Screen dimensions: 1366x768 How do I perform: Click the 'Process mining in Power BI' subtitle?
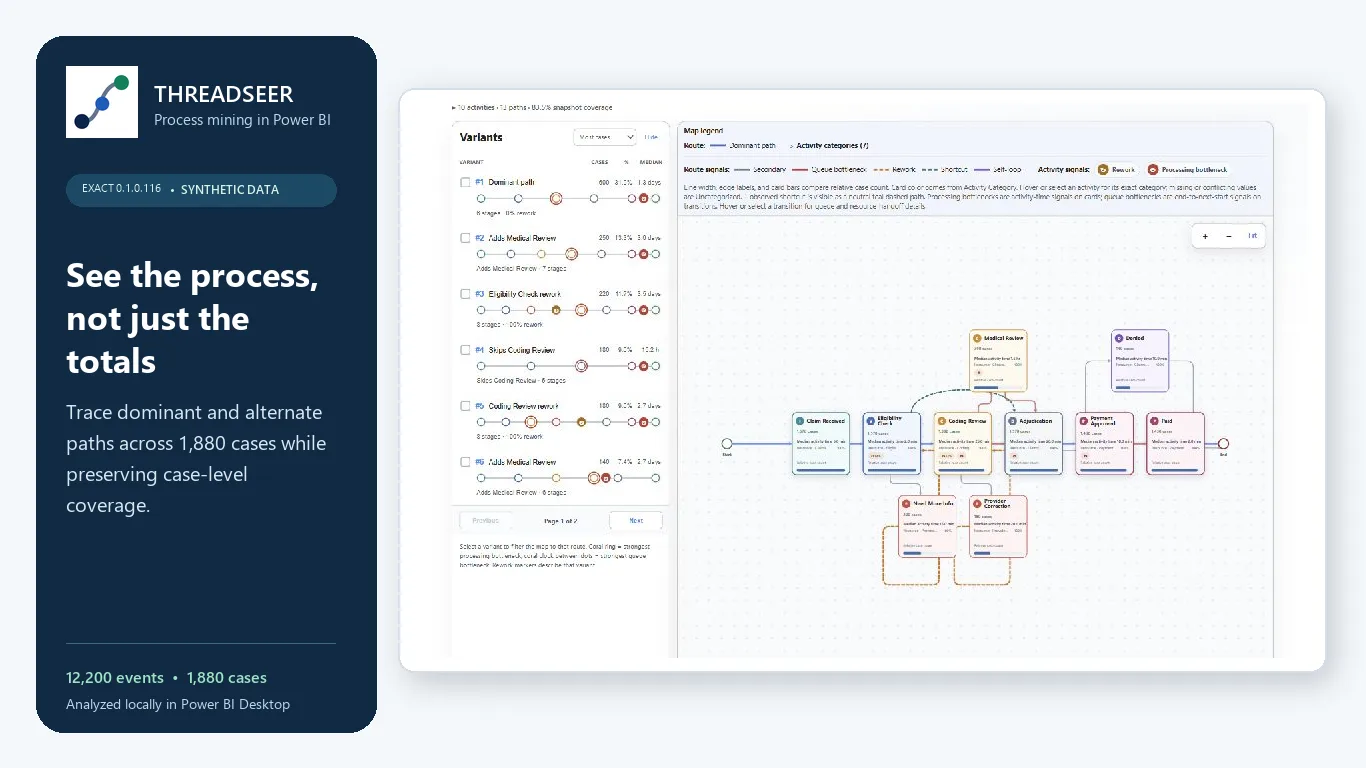tap(242, 120)
